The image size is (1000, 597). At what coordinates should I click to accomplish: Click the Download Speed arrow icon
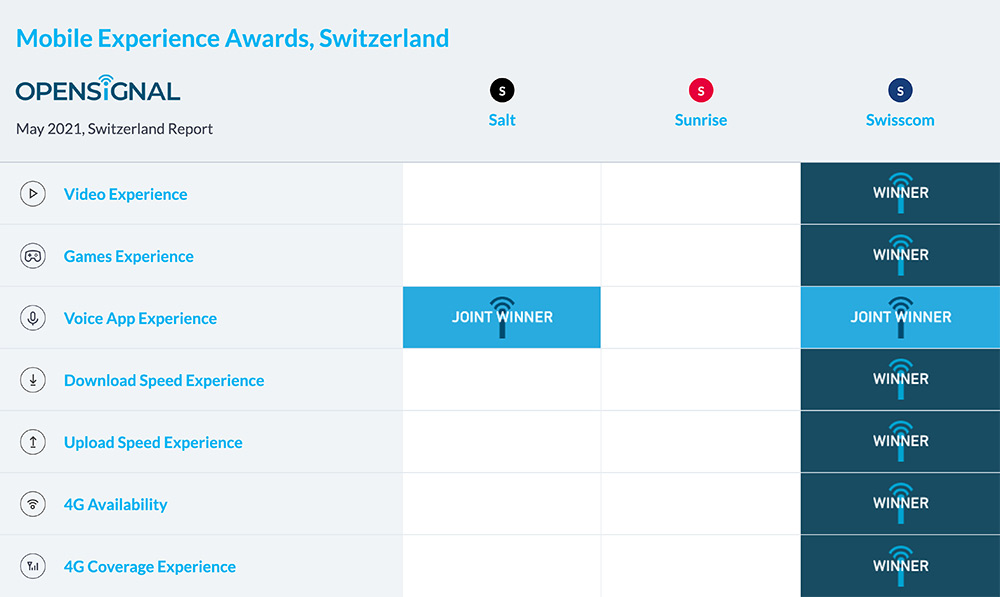[x=33, y=380]
